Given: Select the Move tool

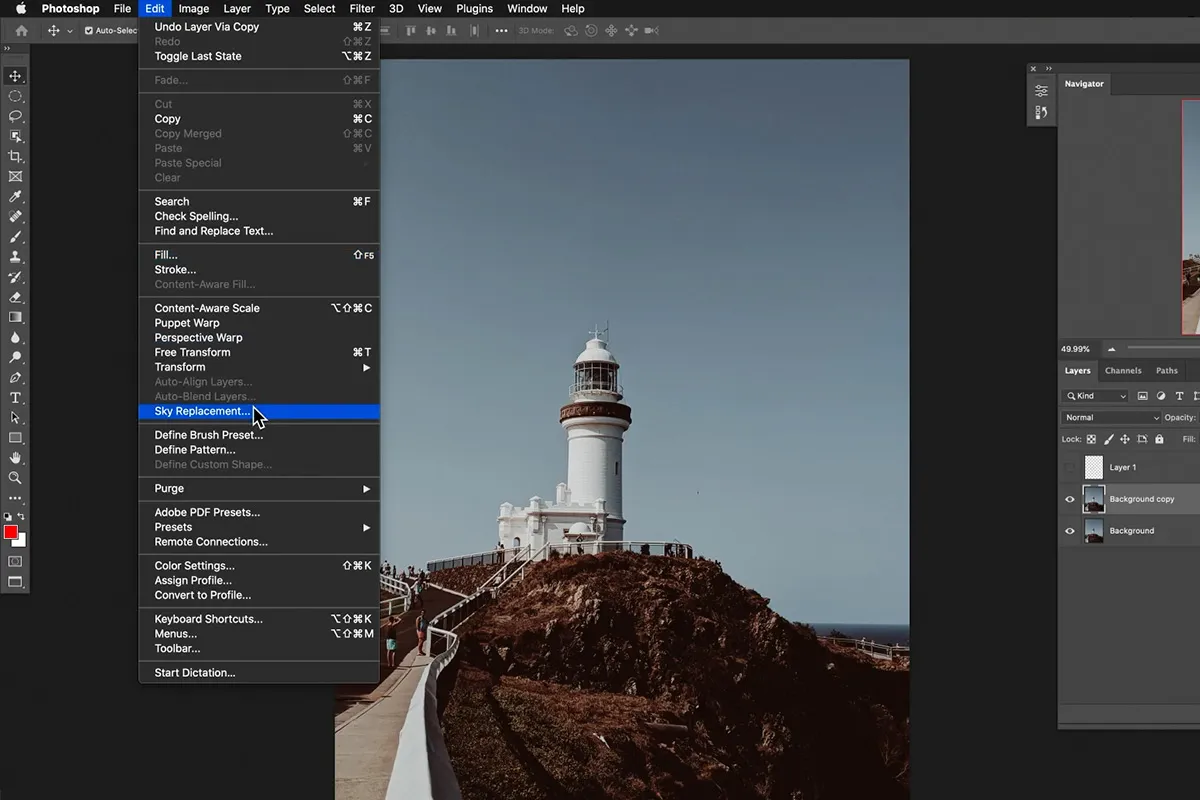Looking at the screenshot, I should 15,76.
